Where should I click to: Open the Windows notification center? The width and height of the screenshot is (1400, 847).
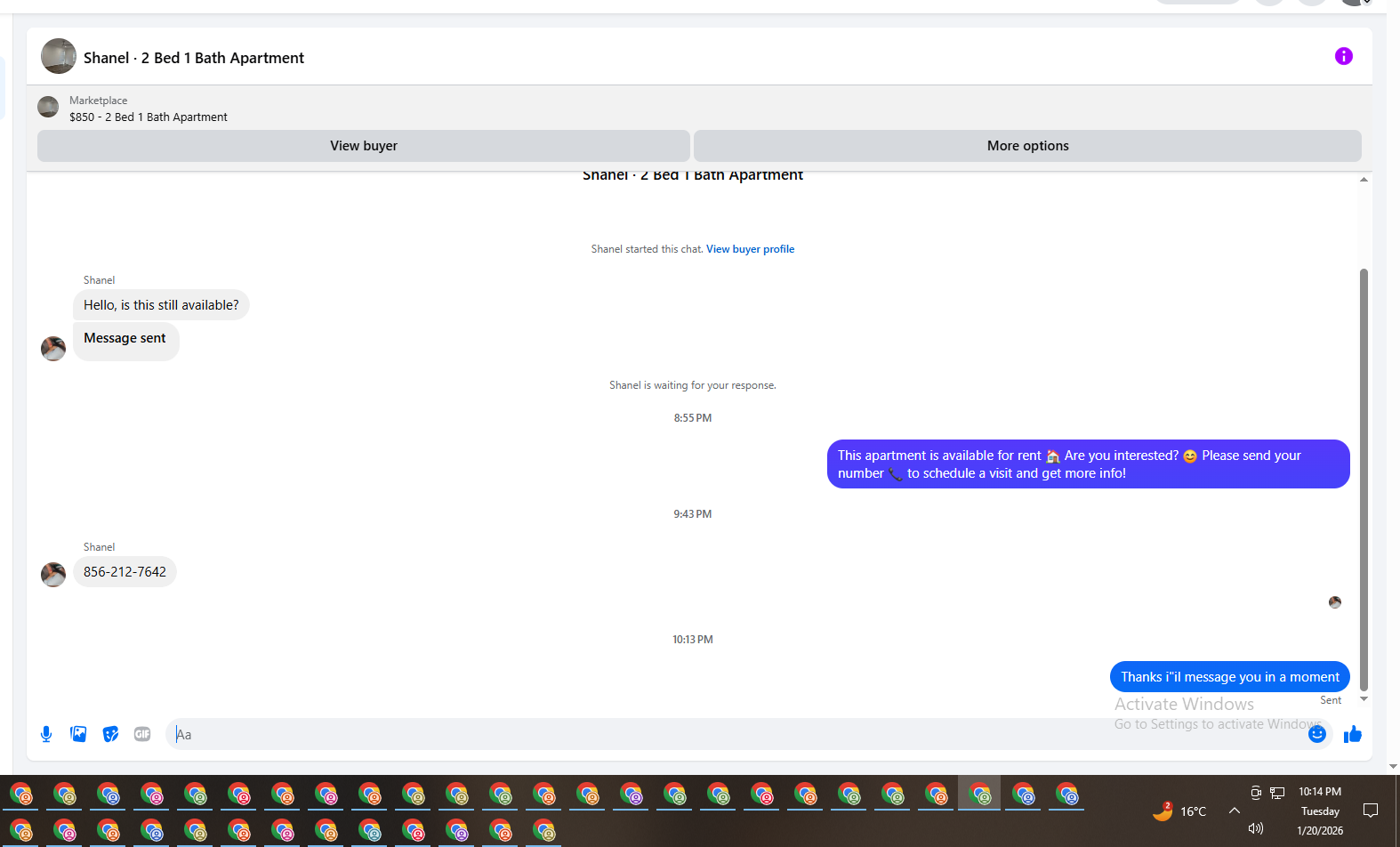[1371, 811]
